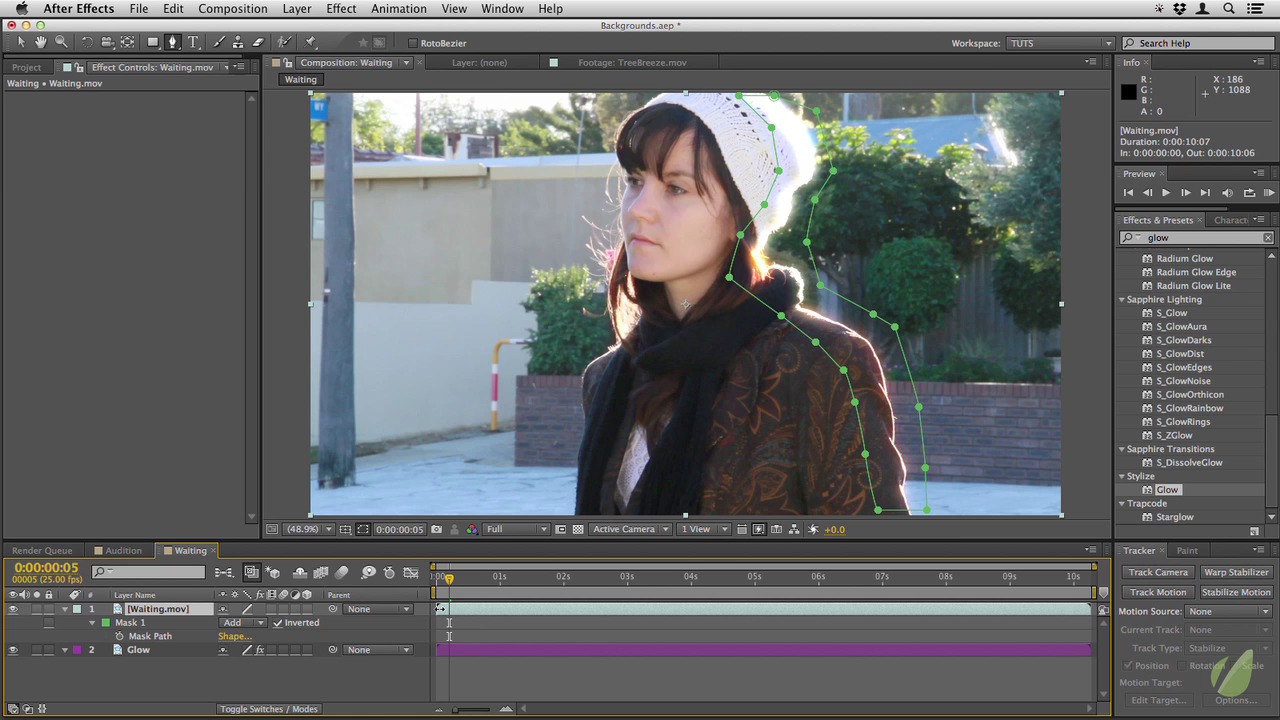Toggle the Mask Path stopwatch

click(120, 636)
